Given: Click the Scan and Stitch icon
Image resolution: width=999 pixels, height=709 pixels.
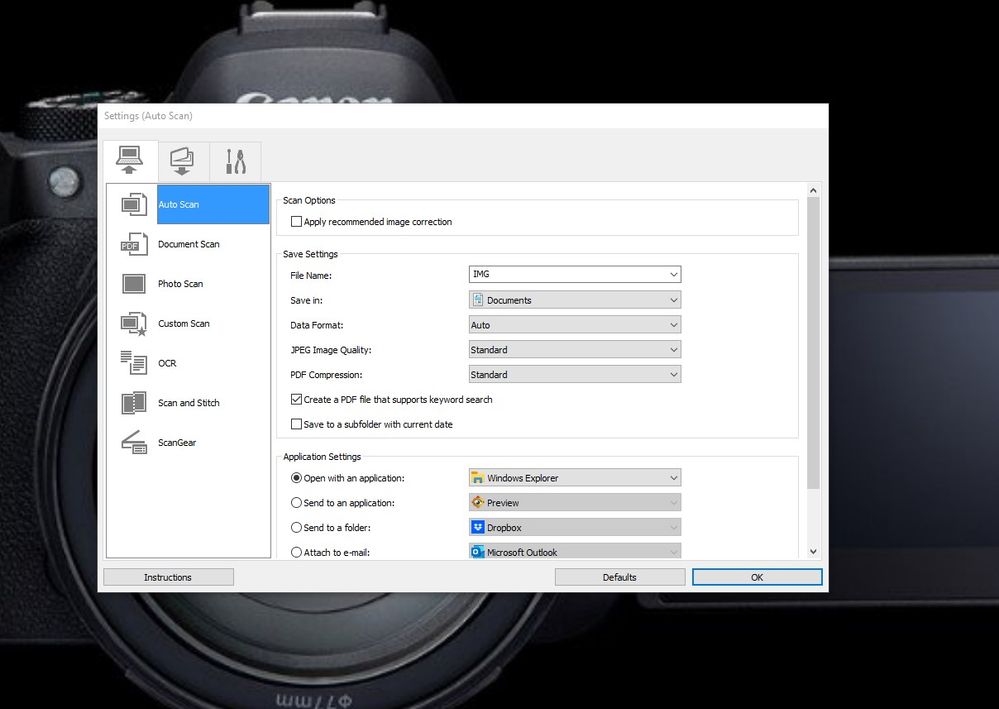Looking at the screenshot, I should [x=134, y=403].
